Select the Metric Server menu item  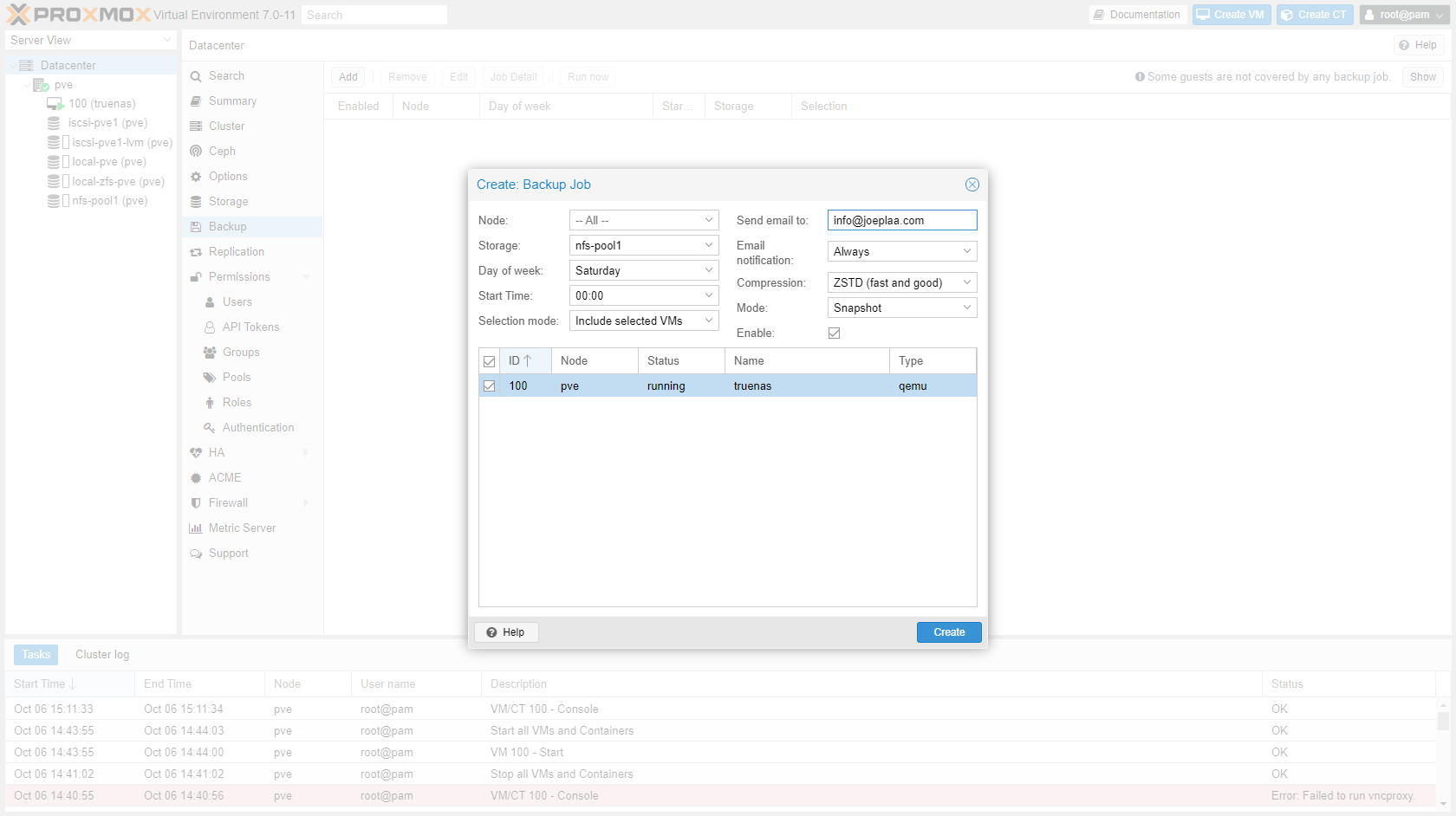click(x=251, y=528)
